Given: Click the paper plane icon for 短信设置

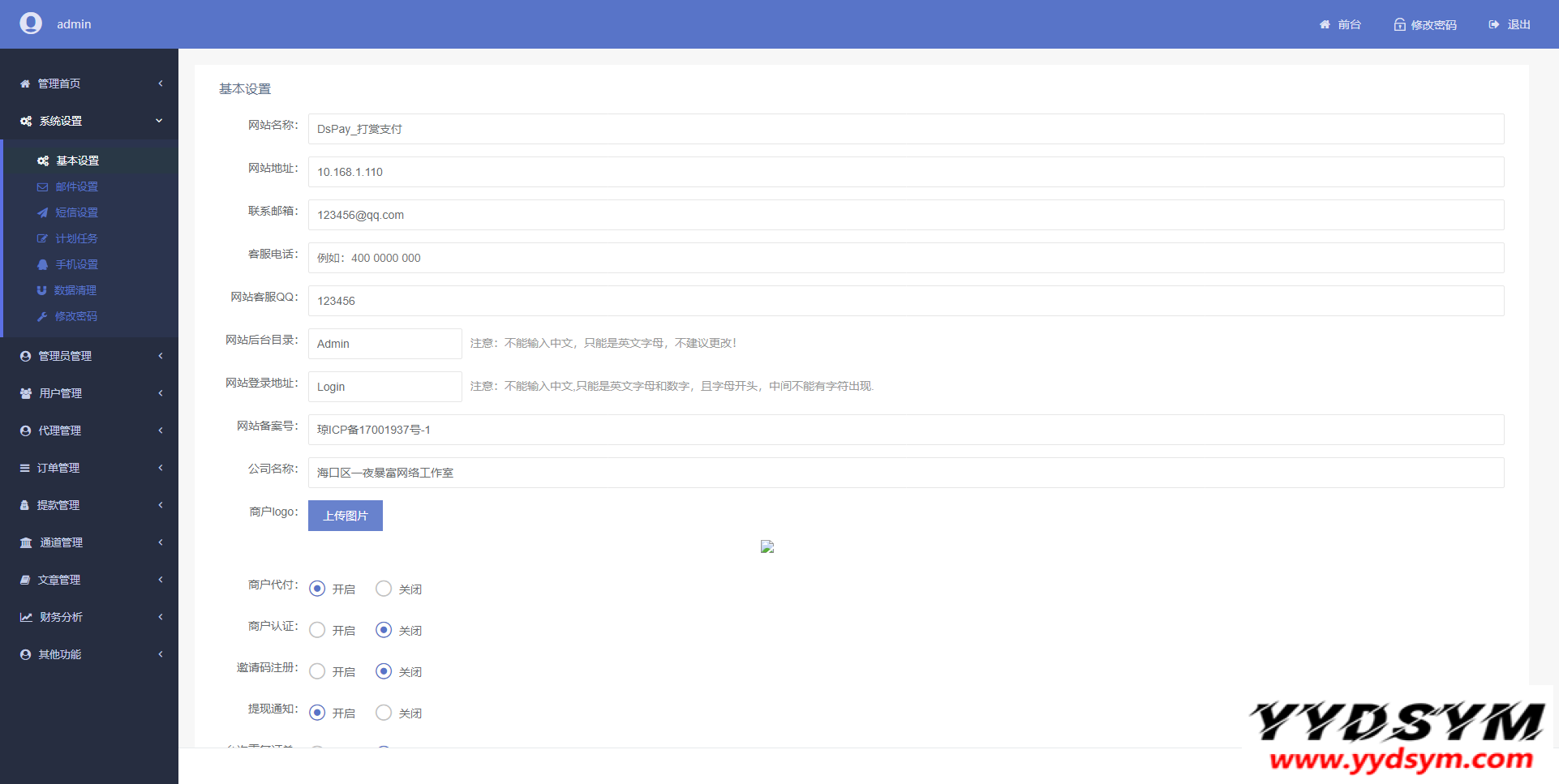Looking at the screenshot, I should point(42,212).
